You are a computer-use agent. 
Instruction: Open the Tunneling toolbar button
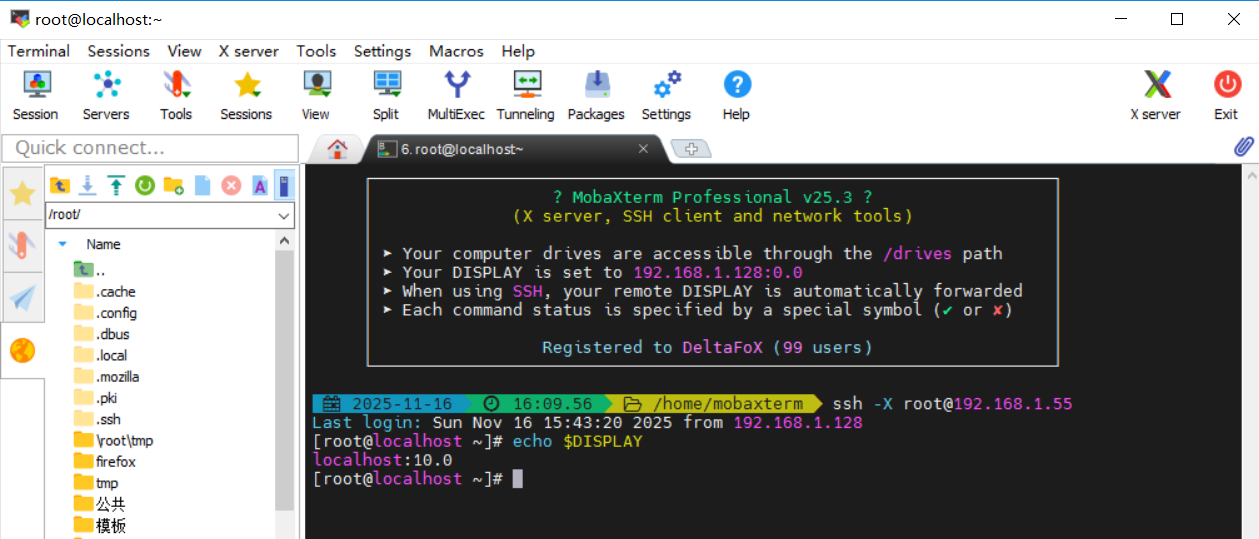tap(526, 96)
